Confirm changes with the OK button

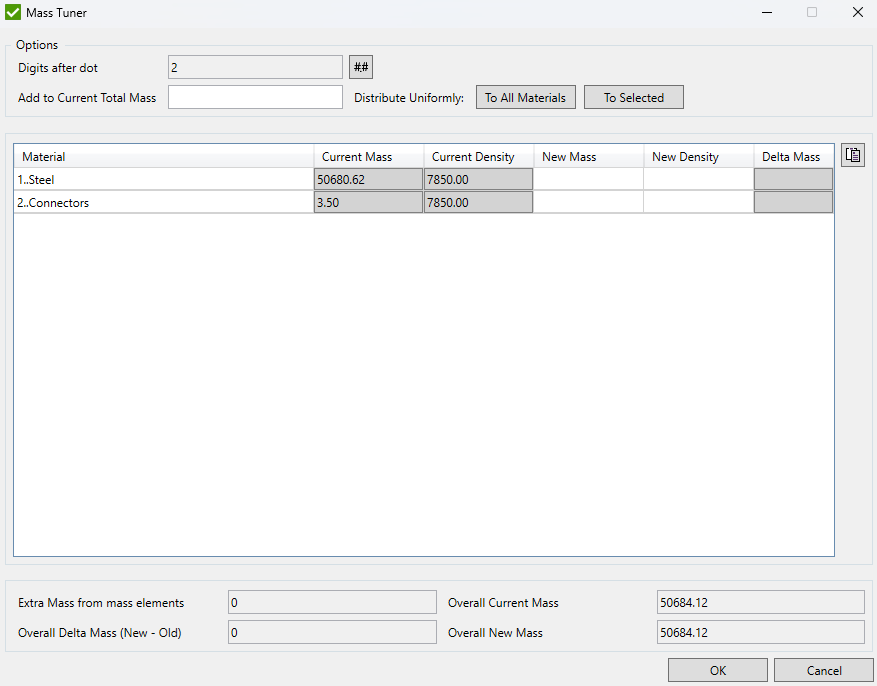pos(717,671)
